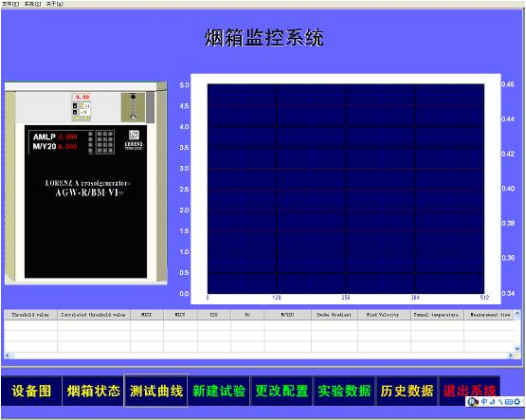The height and width of the screenshot is (420, 526).
Task: Click the red 退出系统 exit button
Action: coord(469,391)
